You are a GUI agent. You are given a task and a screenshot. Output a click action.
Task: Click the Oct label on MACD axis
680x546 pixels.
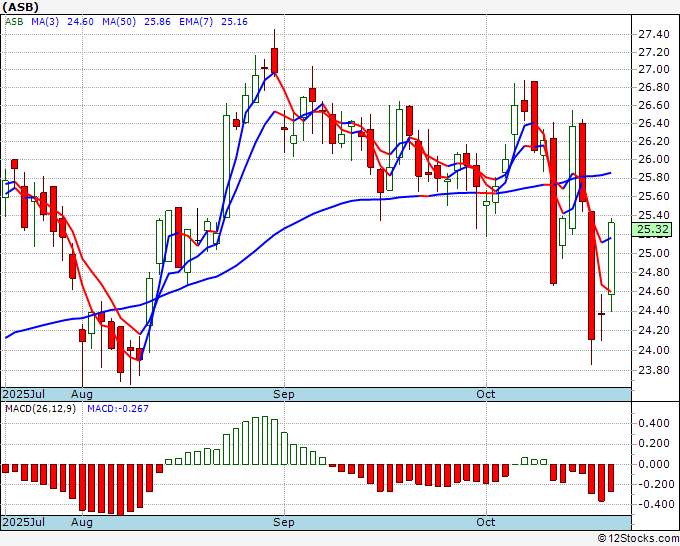[485, 522]
